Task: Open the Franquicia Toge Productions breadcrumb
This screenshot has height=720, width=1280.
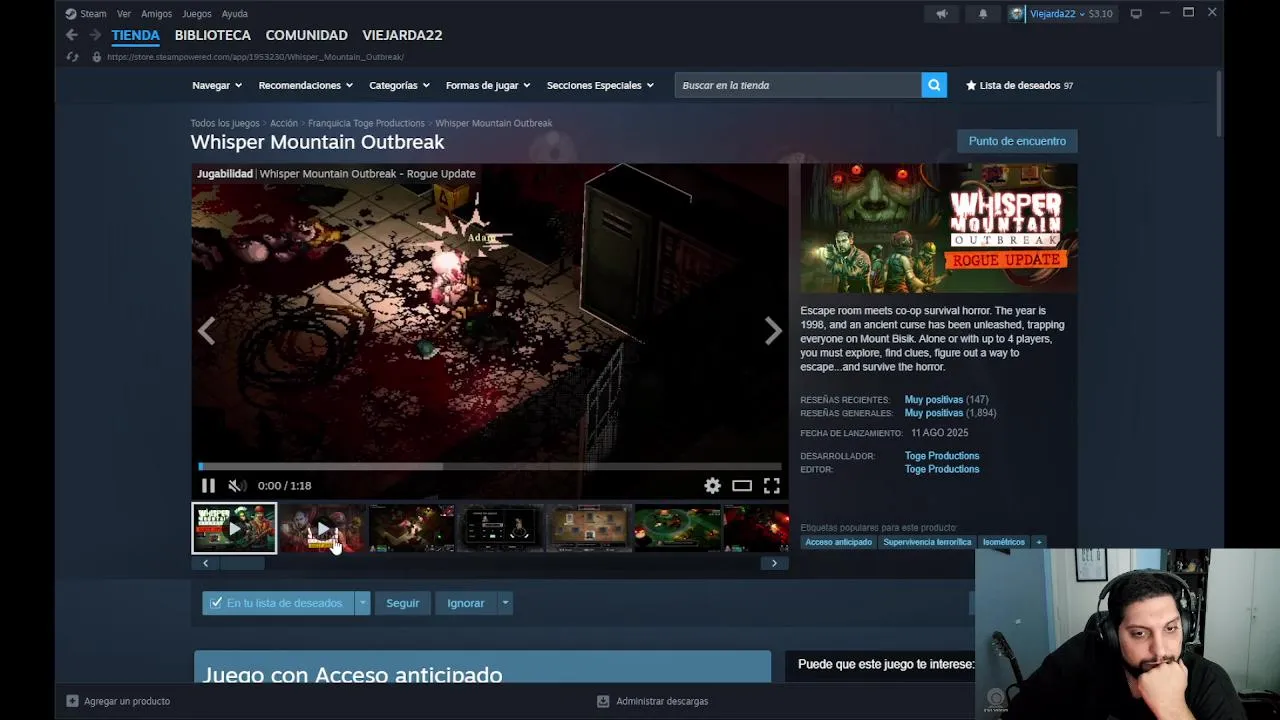Action: [x=366, y=123]
